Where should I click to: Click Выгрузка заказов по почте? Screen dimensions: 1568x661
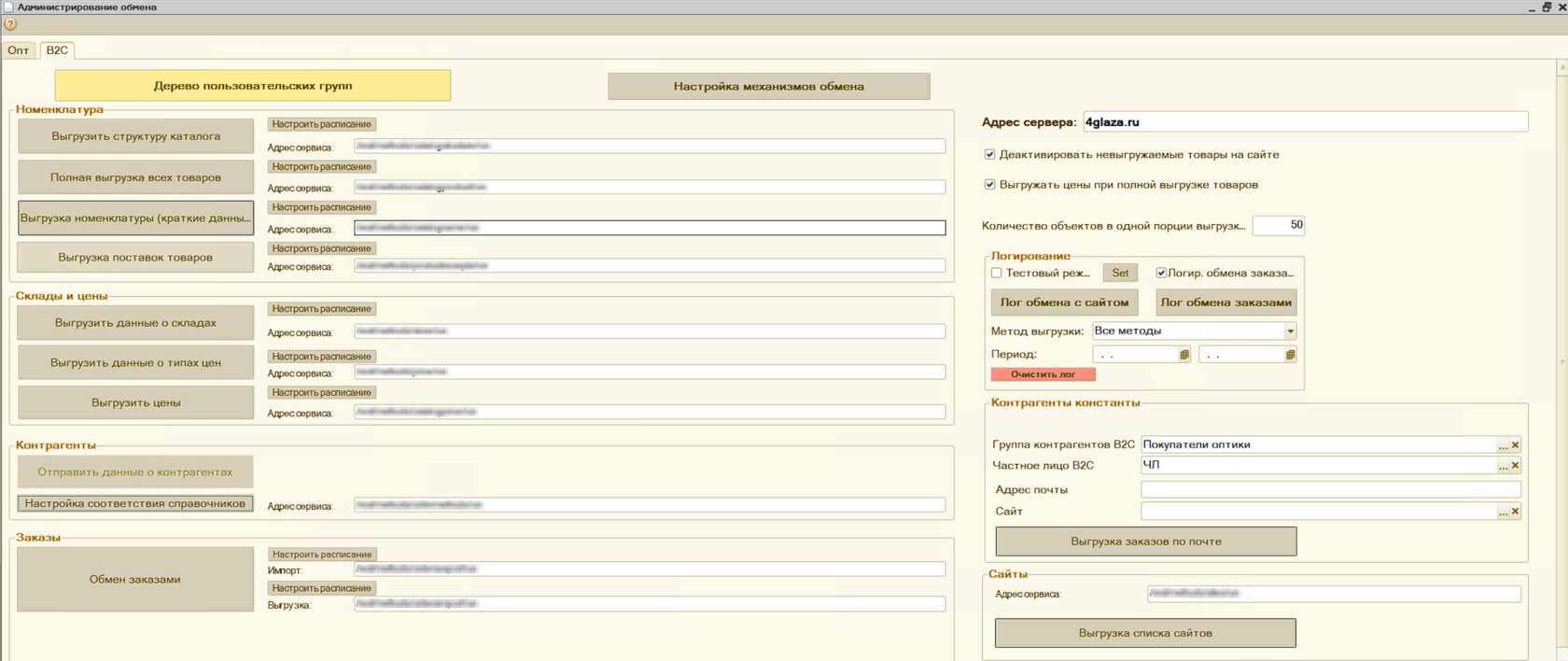pos(1146,541)
